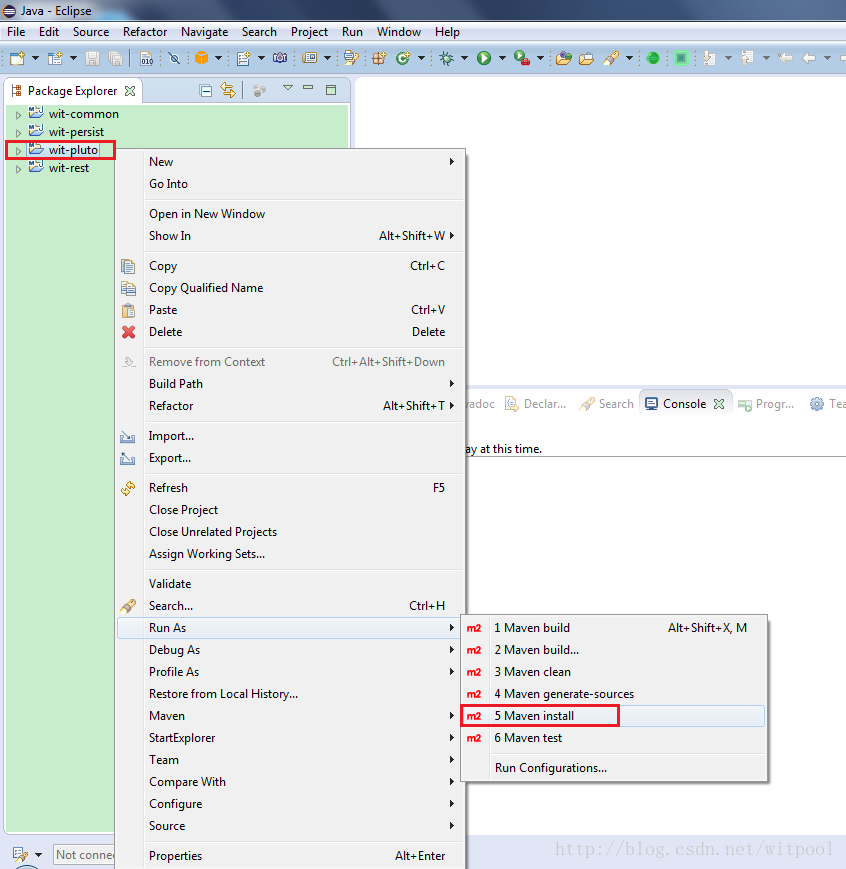Select 6 Maven test option
This screenshot has height=869, width=846.
click(x=614, y=738)
